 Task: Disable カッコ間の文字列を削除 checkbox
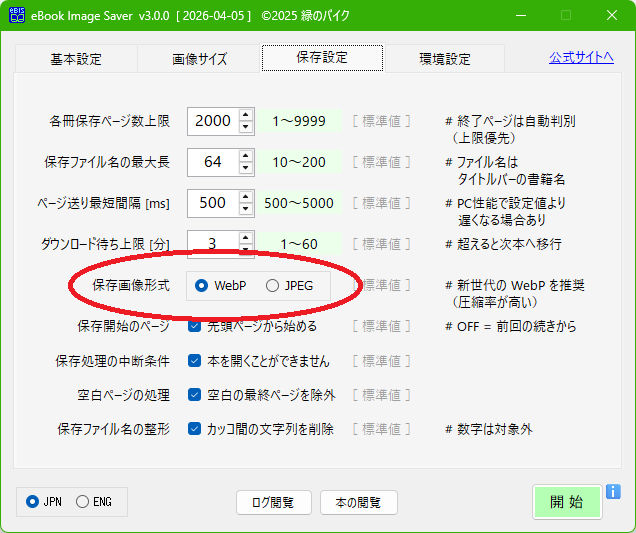click(x=195, y=429)
